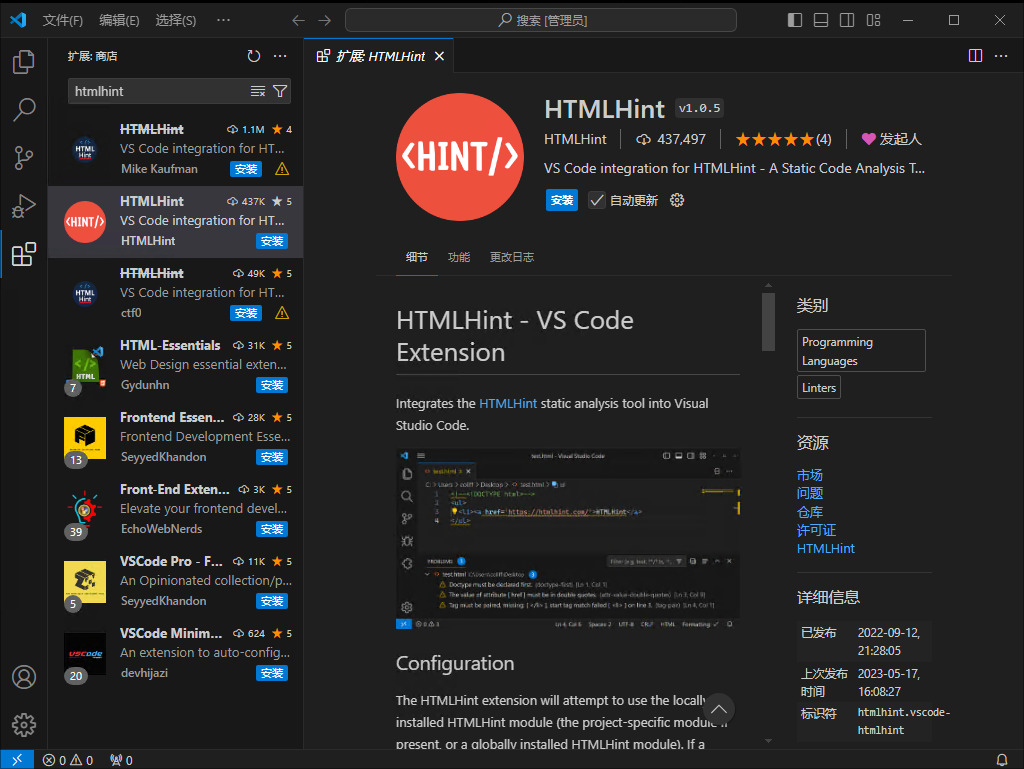
Task: Disable the 自动更新 checkbox for HTMLHint
Action: (596, 200)
